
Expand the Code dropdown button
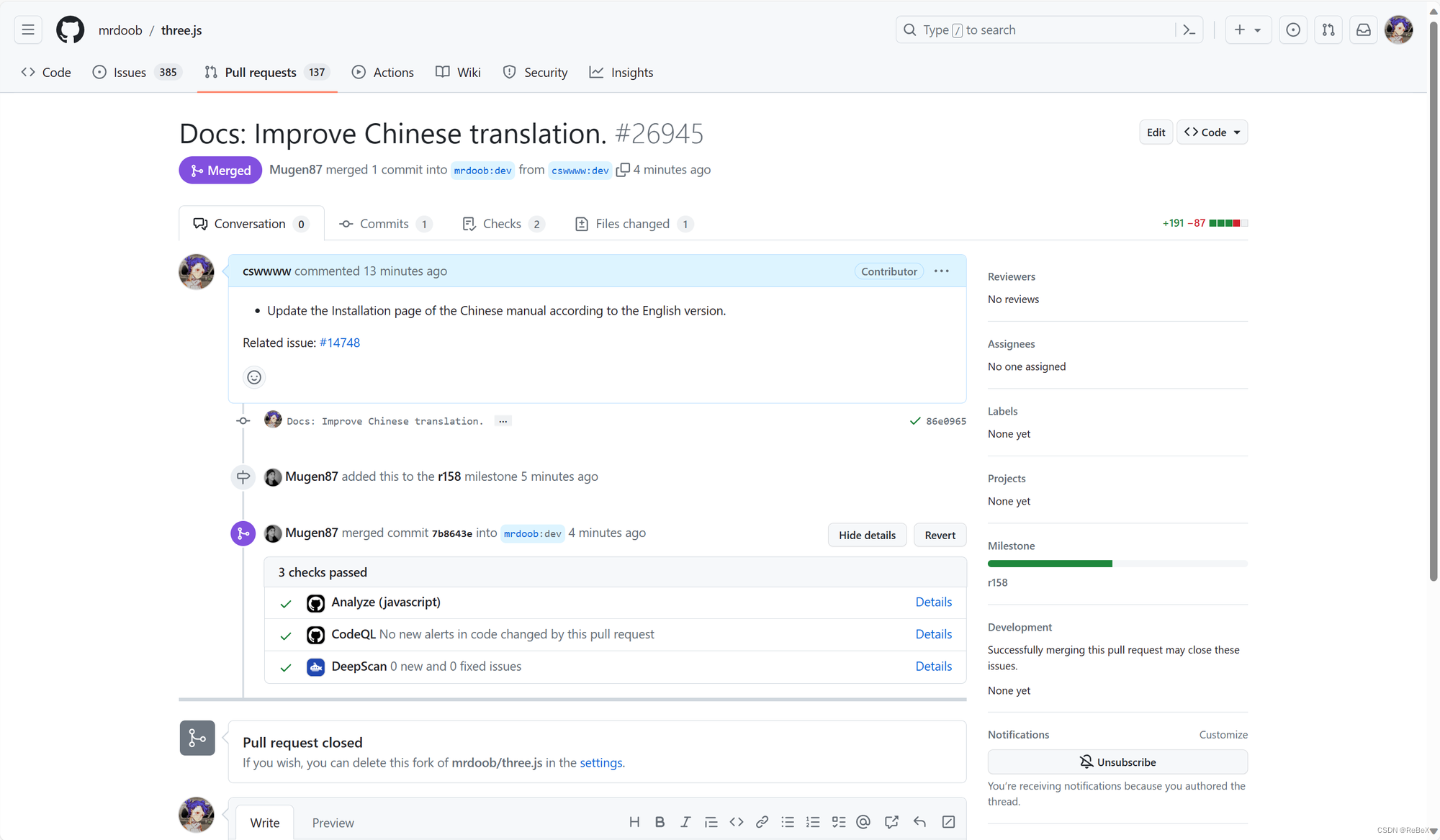click(1212, 132)
